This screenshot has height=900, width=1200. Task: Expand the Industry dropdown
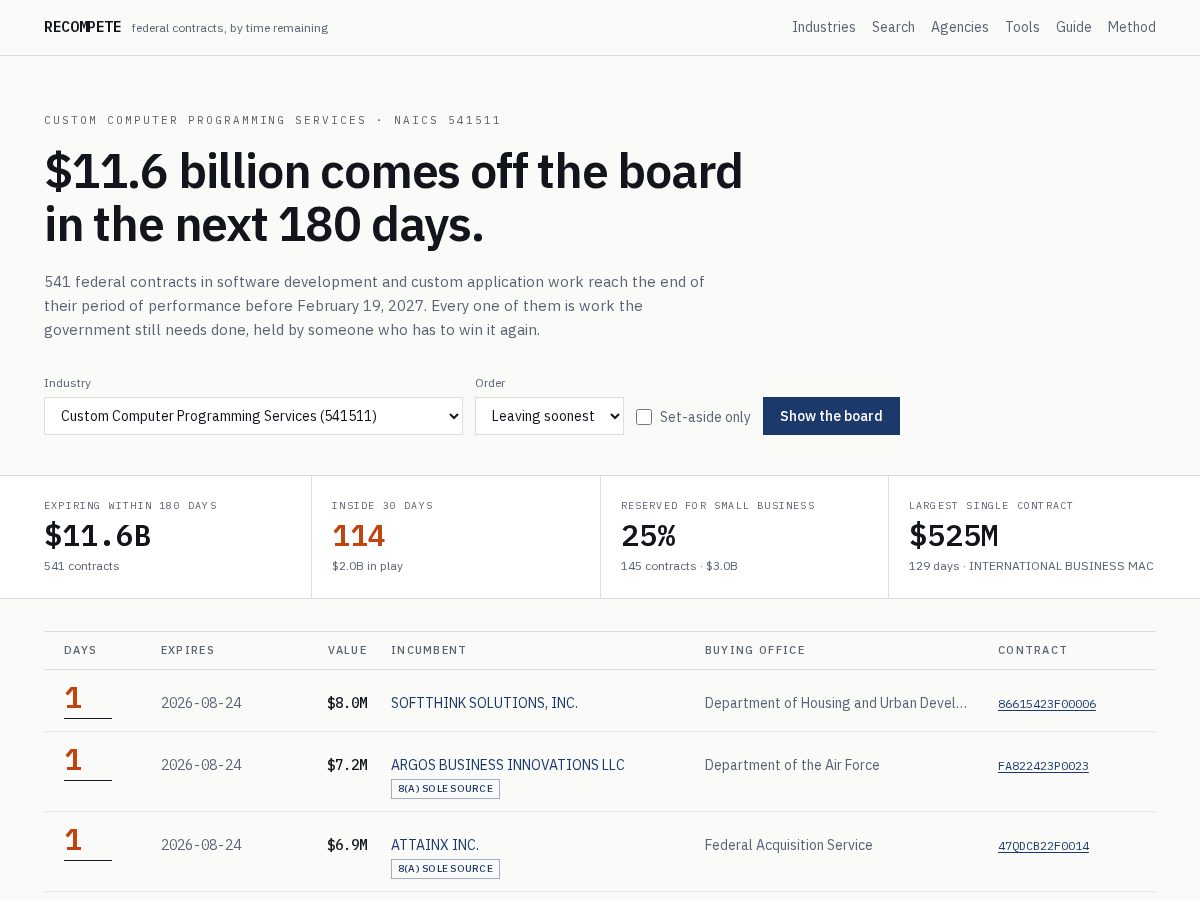click(253, 416)
